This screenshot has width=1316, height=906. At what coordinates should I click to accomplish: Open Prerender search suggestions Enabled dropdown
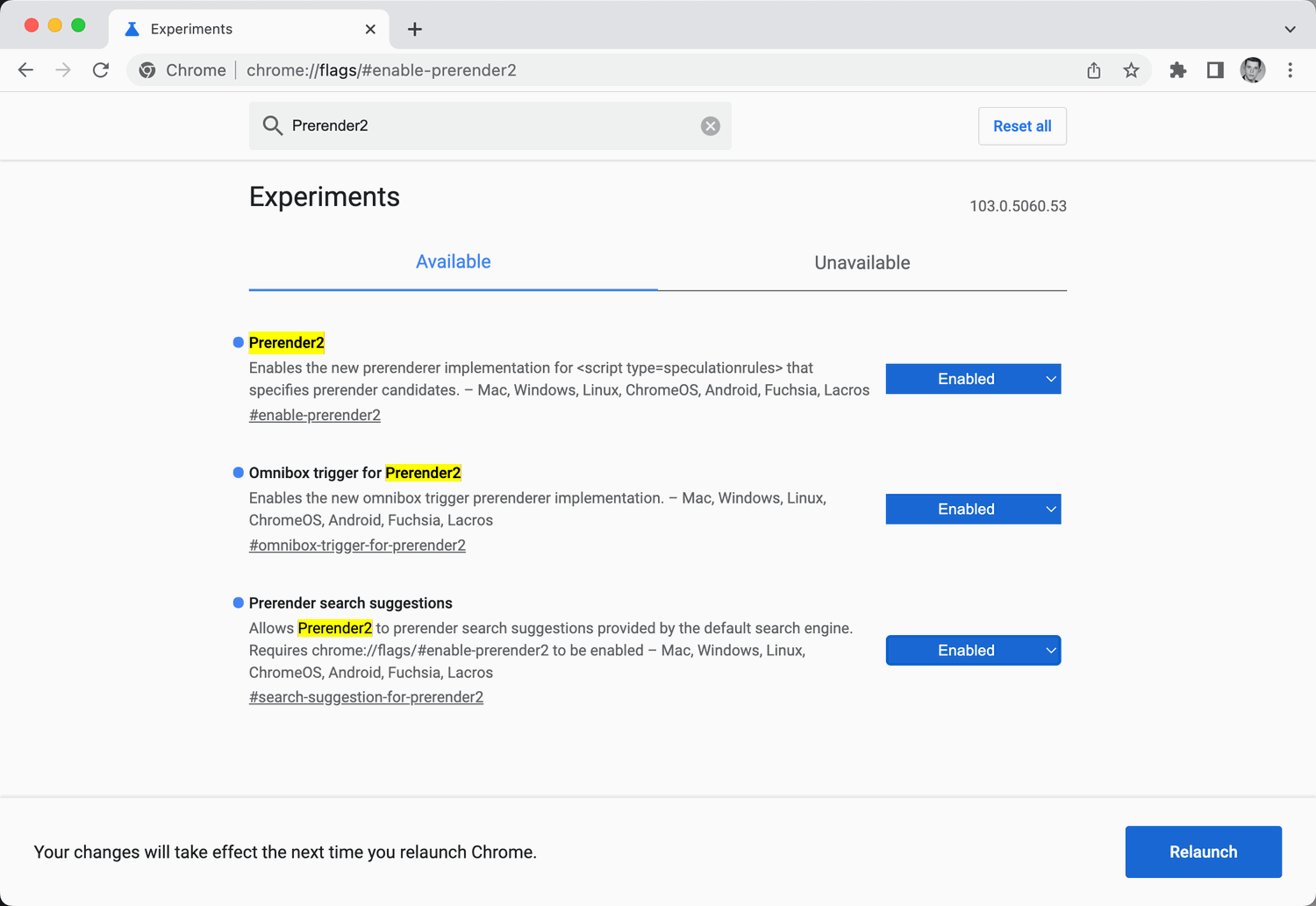point(973,651)
